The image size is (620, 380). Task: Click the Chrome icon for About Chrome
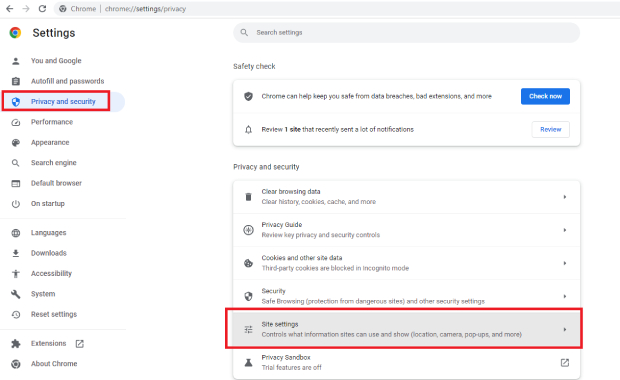pyautogui.click(x=15, y=364)
